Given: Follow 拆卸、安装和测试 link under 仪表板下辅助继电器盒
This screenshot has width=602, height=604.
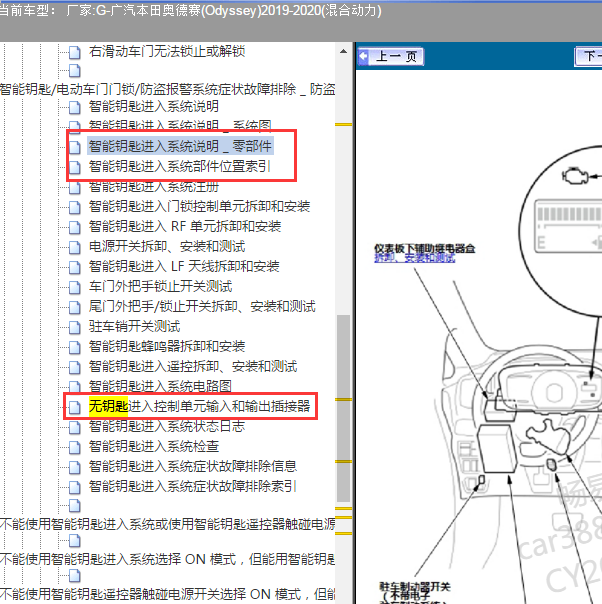Looking at the screenshot, I should click(x=414, y=258).
